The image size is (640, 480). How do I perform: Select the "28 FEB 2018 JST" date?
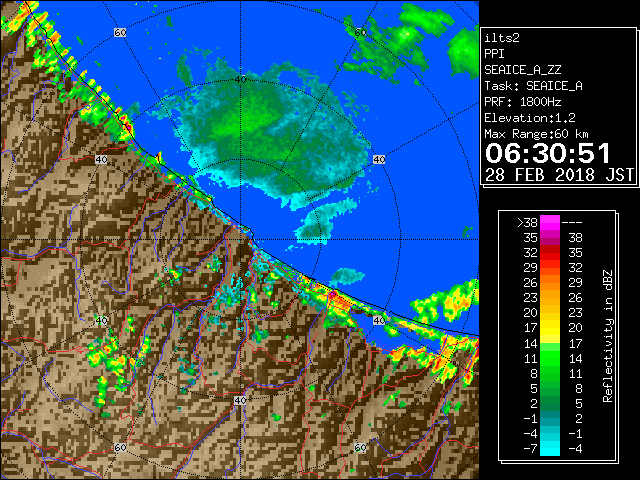click(559, 175)
